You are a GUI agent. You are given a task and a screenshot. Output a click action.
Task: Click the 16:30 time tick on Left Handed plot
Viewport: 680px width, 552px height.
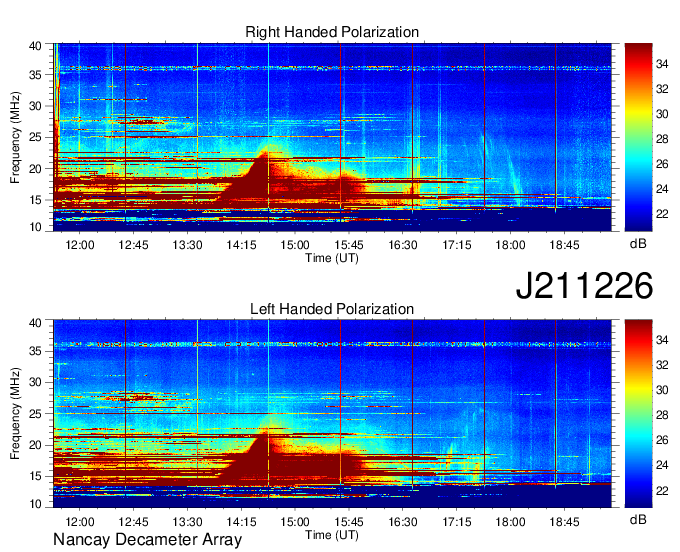[x=403, y=522]
